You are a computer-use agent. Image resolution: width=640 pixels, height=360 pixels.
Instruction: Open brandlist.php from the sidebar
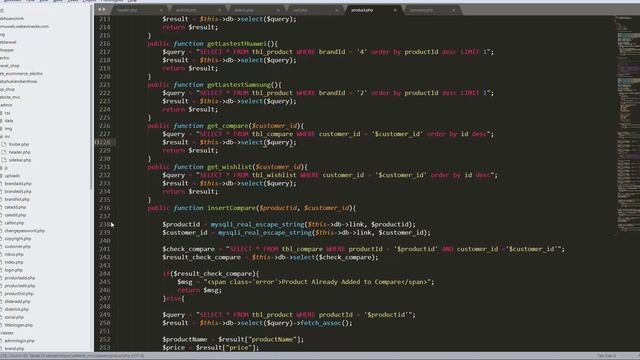click(x=17, y=199)
